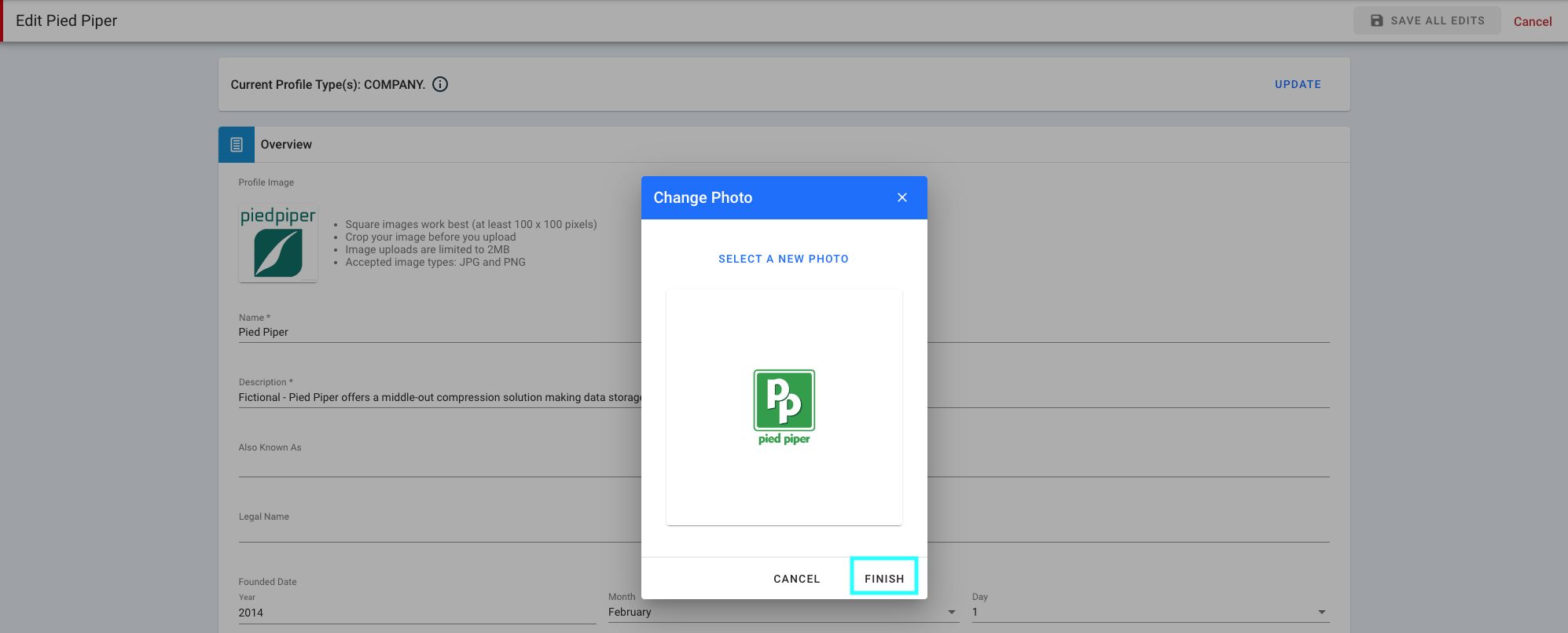1568x633 pixels.
Task: Click the floppy disk save icon
Action: [x=1376, y=20]
